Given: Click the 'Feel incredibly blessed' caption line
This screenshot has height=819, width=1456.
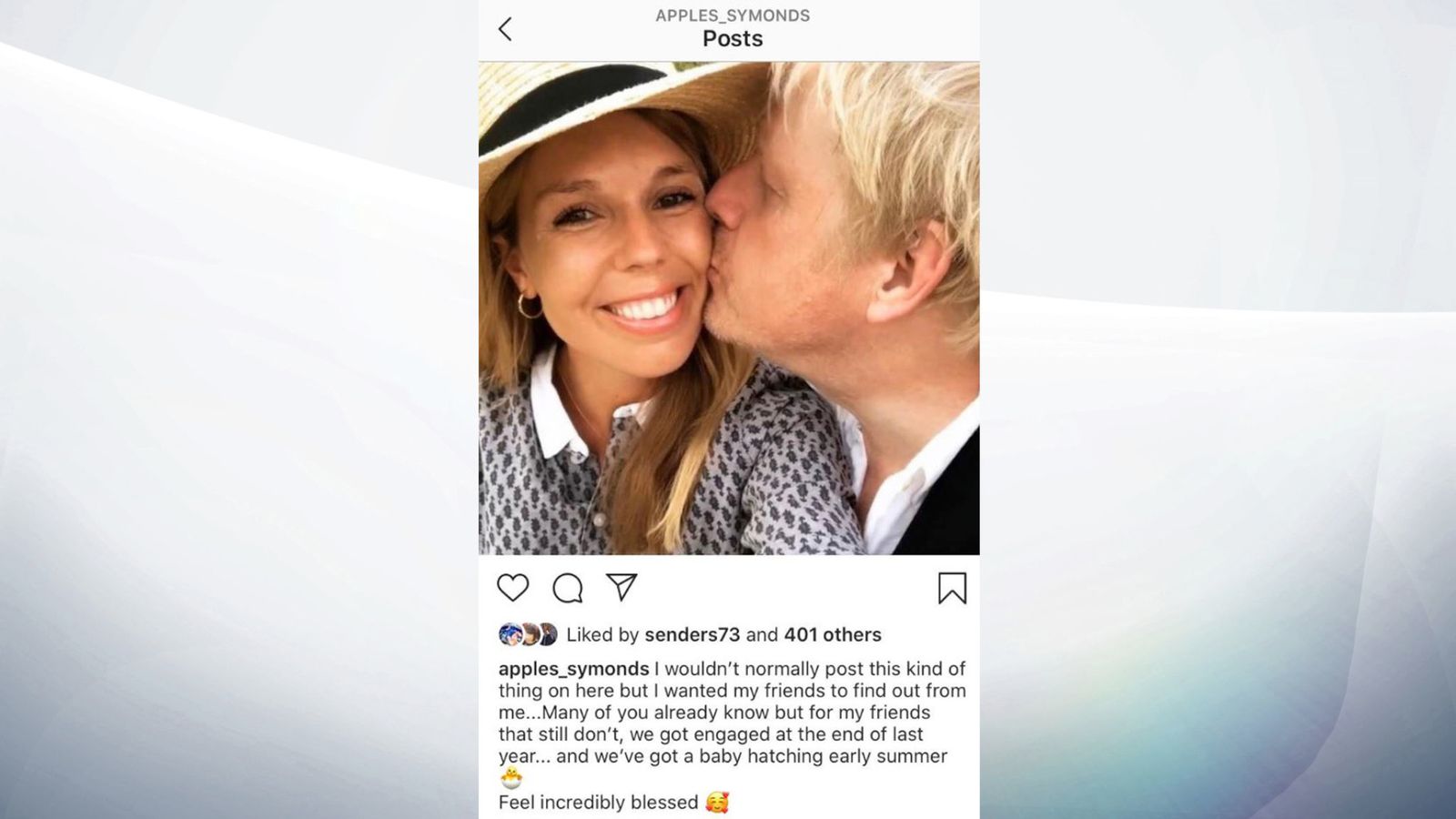Looking at the screenshot, I should [598, 803].
